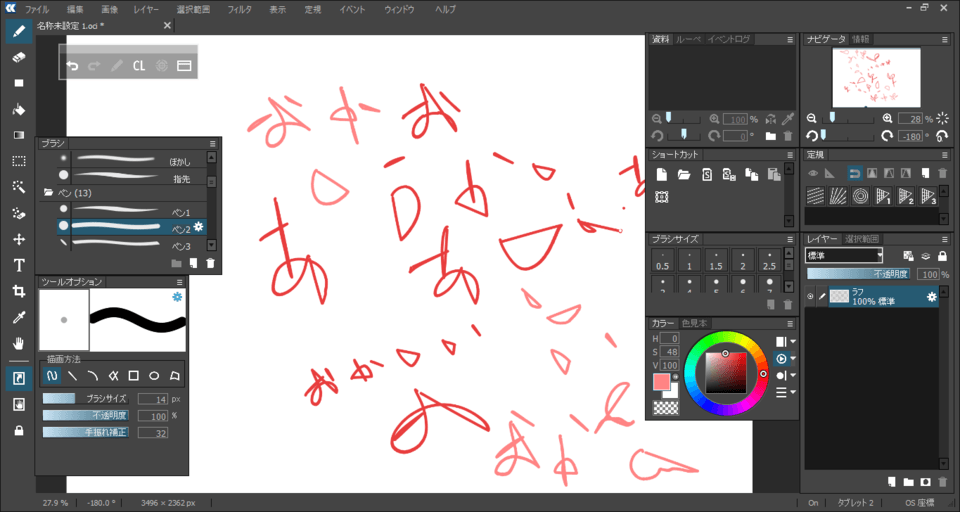Viewport: 960px width, 512px height.
Task: Select the Hand pan tool
Action: click(18, 343)
